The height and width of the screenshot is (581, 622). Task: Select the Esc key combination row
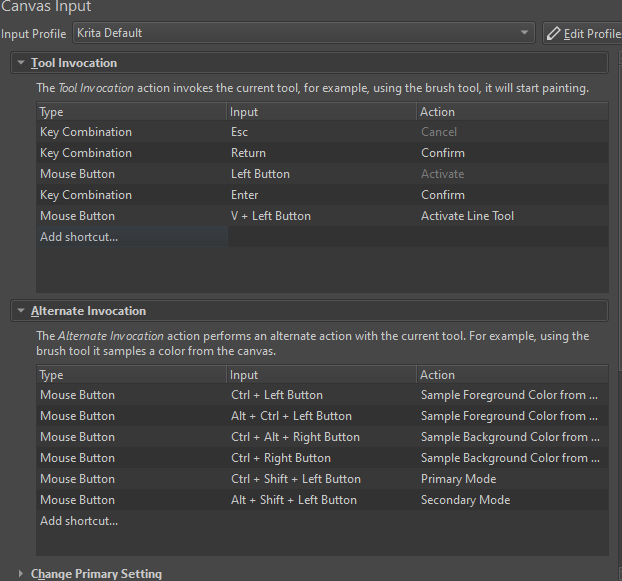click(x=86, y=132)
